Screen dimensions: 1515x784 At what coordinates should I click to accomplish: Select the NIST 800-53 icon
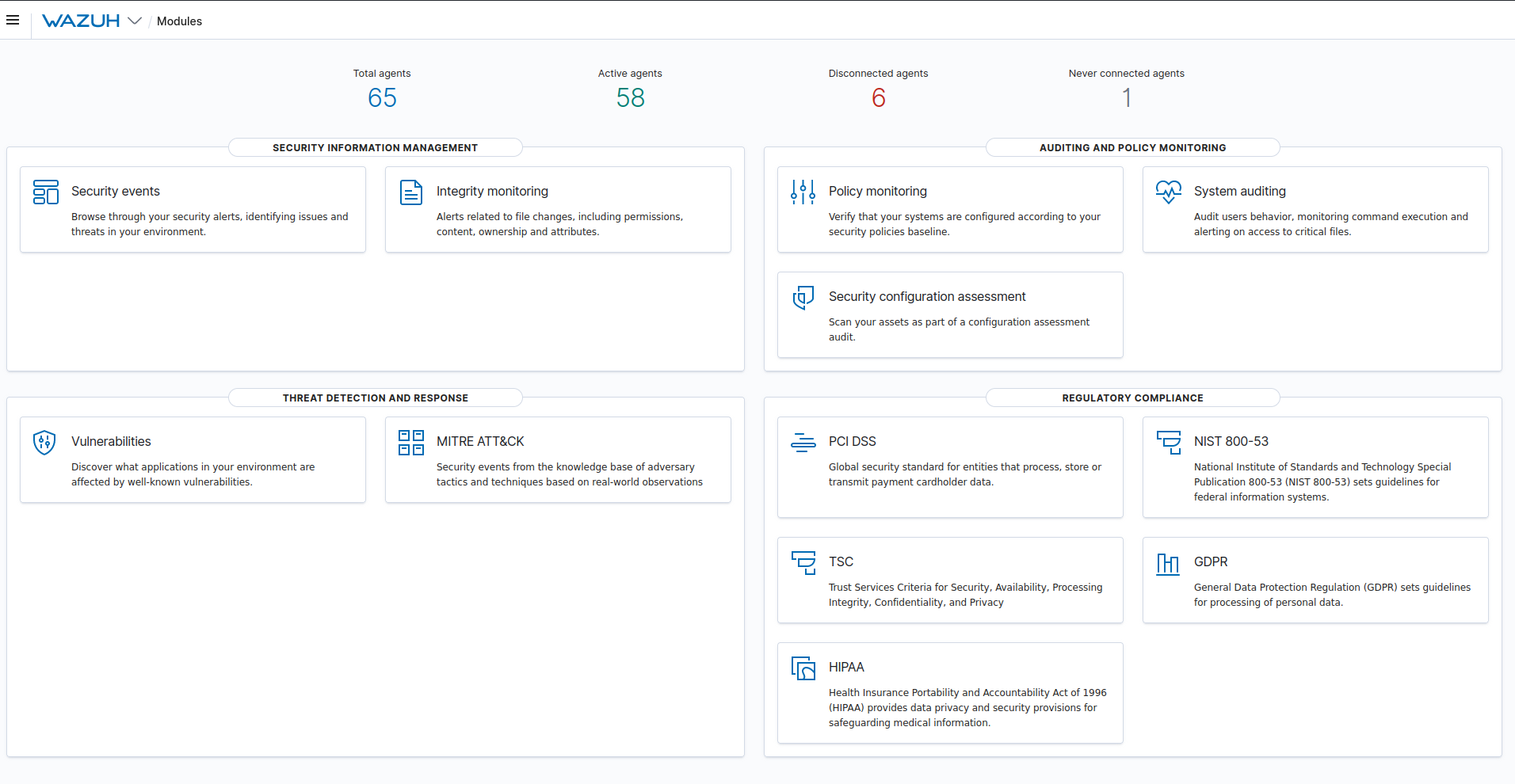tap(1168, 443)
